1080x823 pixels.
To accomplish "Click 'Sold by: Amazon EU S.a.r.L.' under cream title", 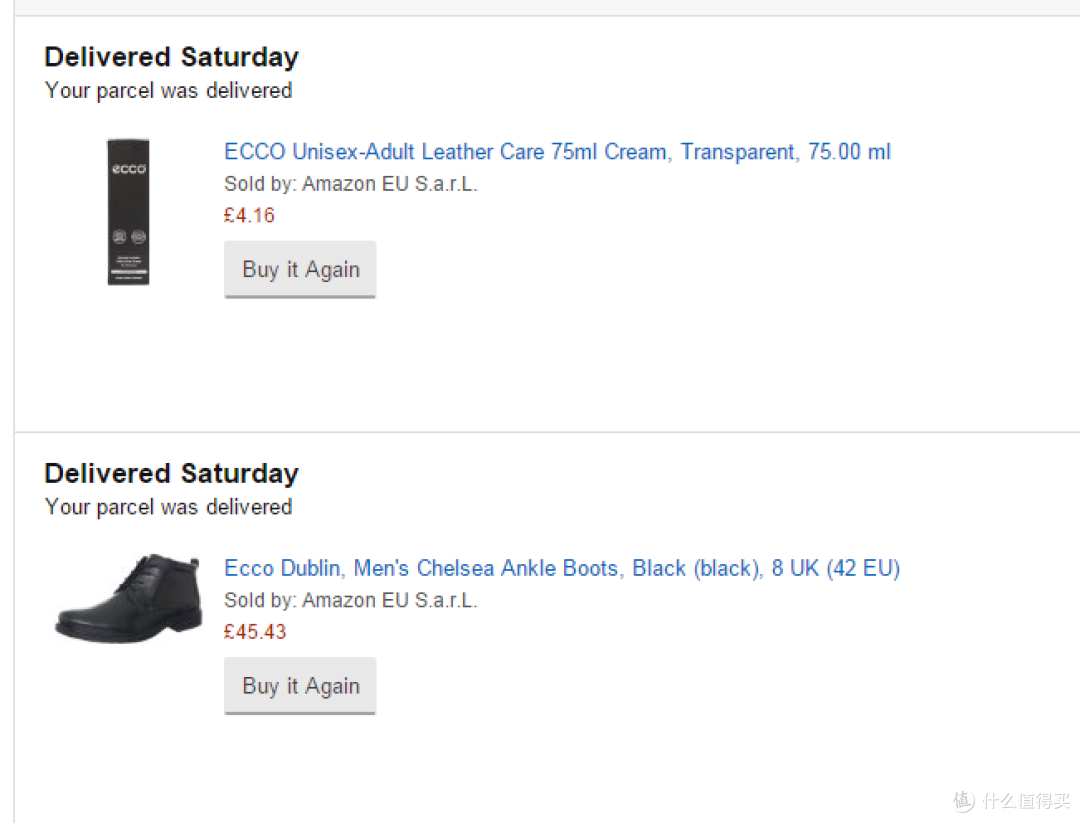I will tap(351, 184).
